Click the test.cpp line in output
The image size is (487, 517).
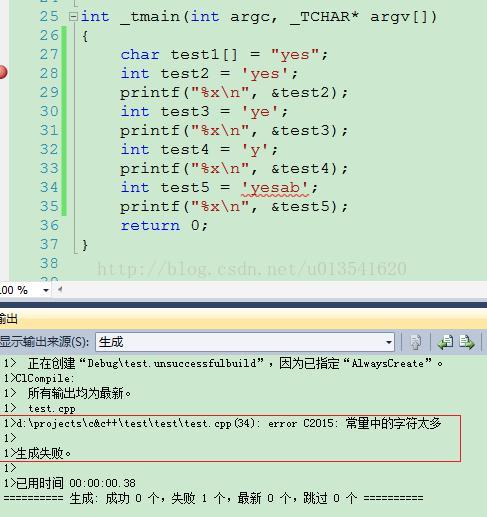(x=52, y=409)
